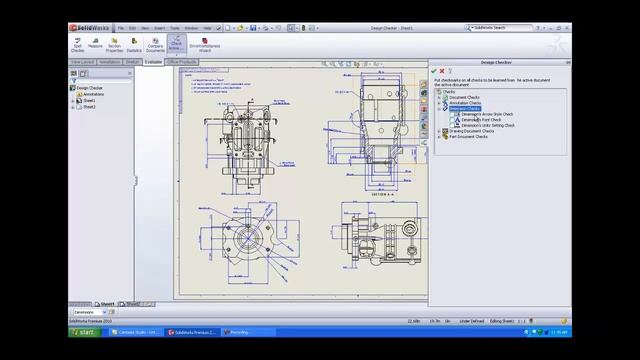Cancel Design Checker with red X
Screen dimensions: 640x360
tap(442, 71)
